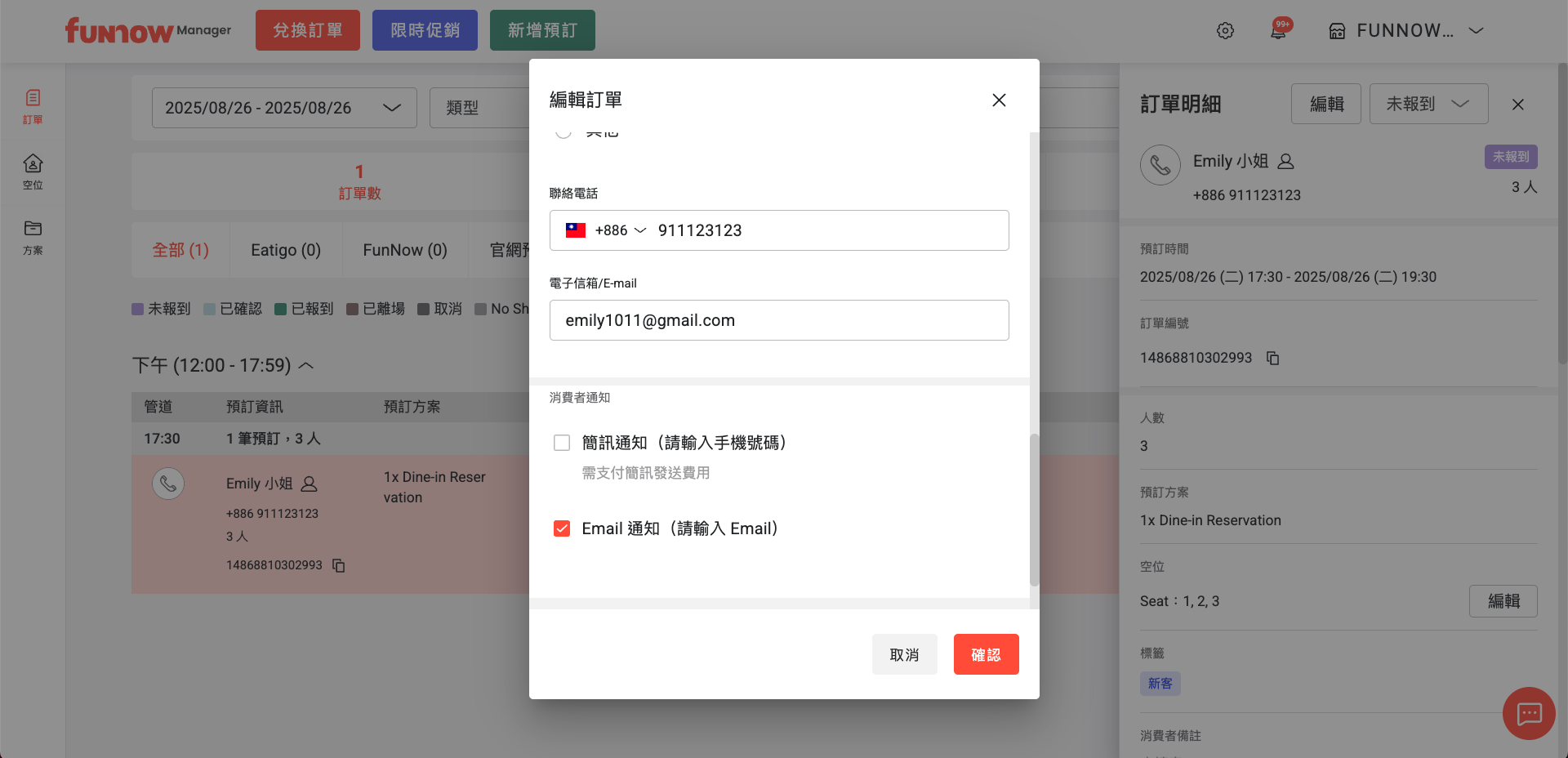The image size is (1568, 758).
Task: Click the 電子信箱 email input field
Action: [x=779, y=320]
